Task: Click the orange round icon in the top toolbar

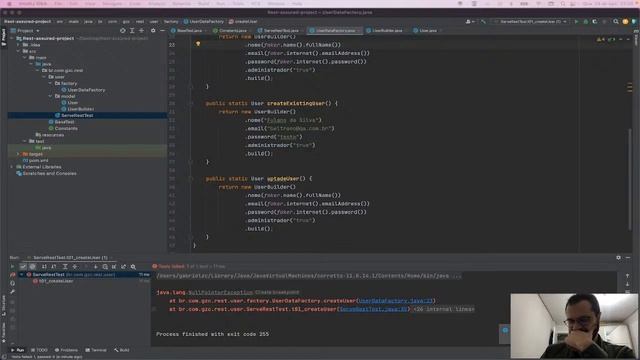Action: (x=625, y=22)
